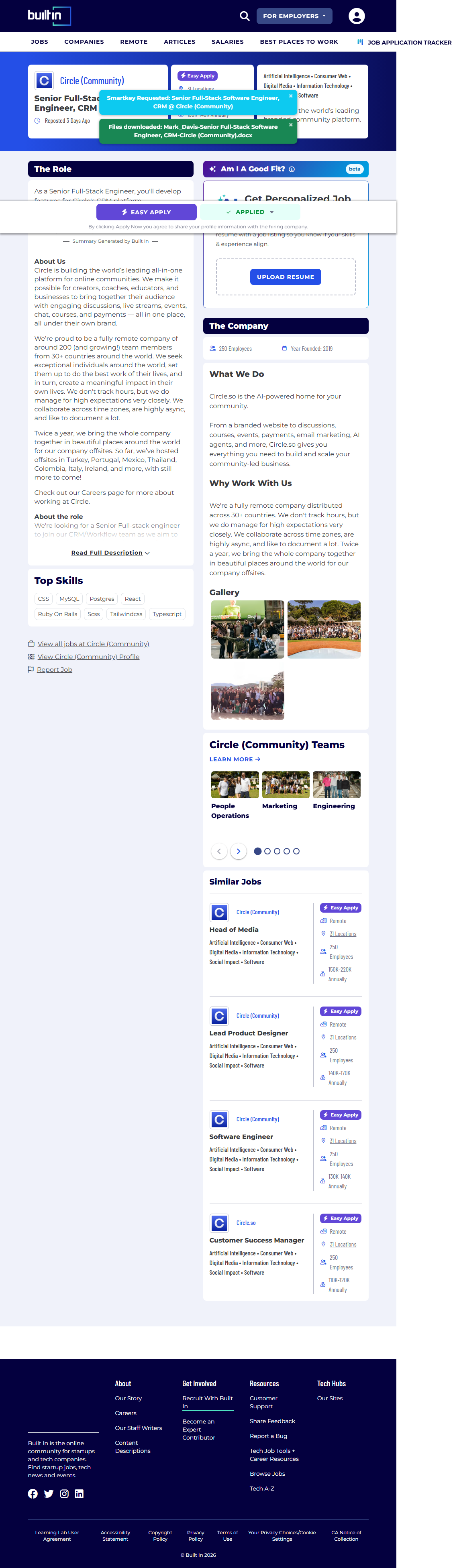Expand Read Full Description
This screenshot has width=455, height=1568.
tap(110, 553)
